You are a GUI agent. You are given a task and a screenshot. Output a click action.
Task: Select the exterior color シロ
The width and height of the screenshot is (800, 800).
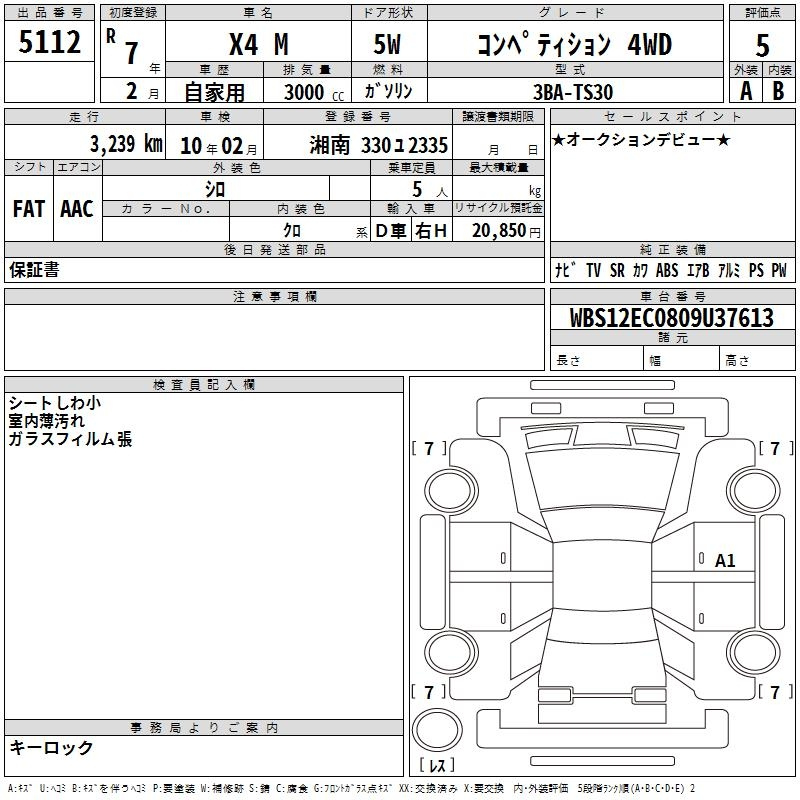pyautogui.click(x=215, y=189)
